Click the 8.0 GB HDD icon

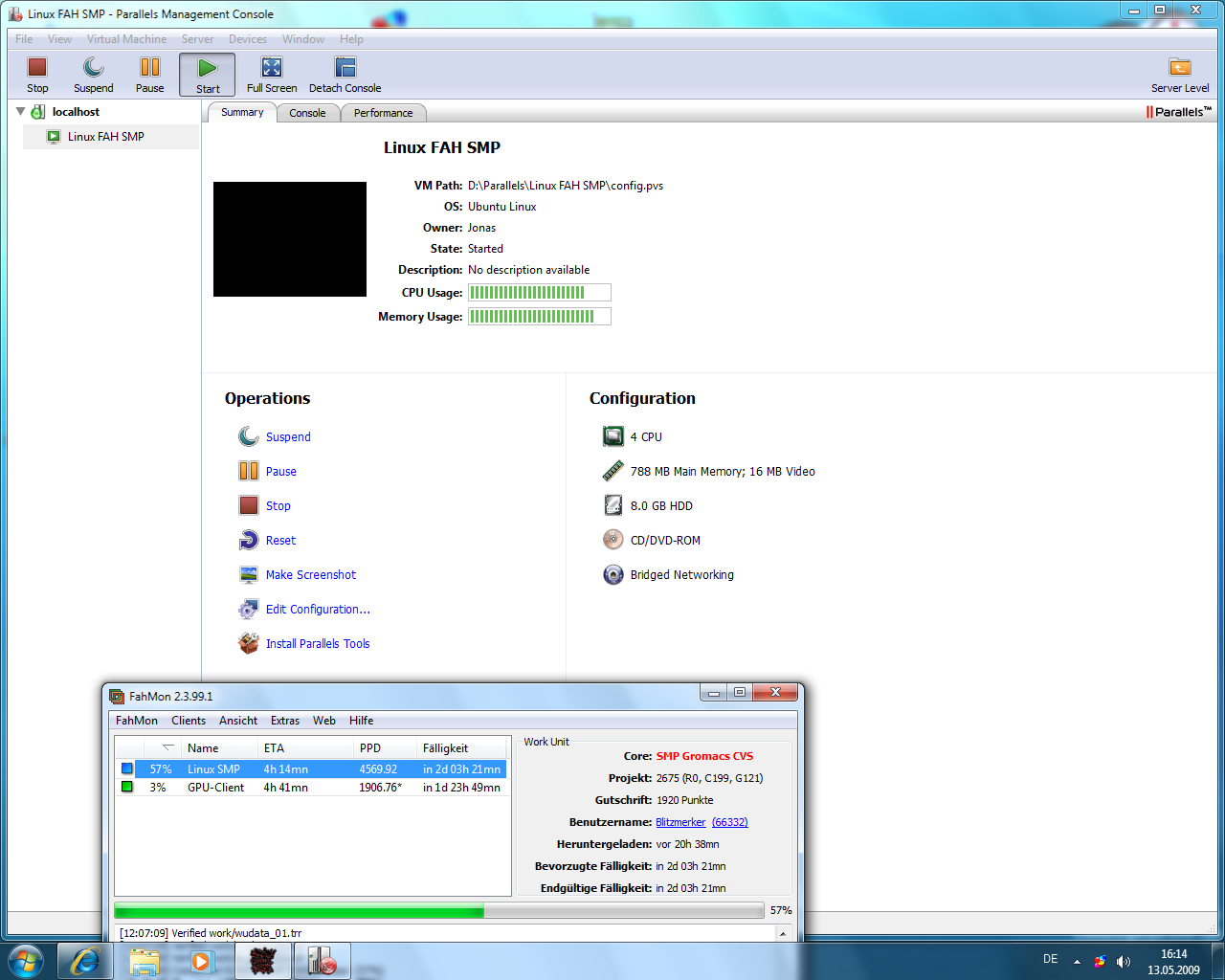coord(613,505)
